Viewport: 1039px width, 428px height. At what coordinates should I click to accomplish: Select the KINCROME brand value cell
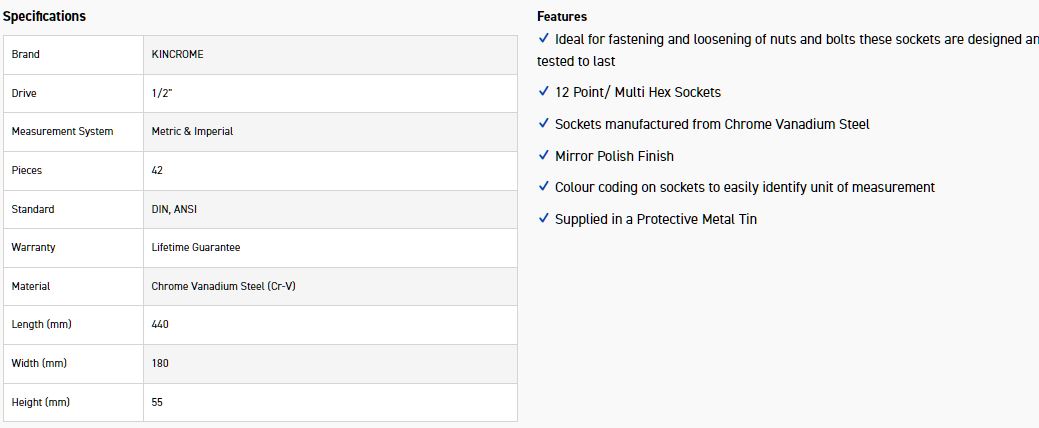(177, 55)
